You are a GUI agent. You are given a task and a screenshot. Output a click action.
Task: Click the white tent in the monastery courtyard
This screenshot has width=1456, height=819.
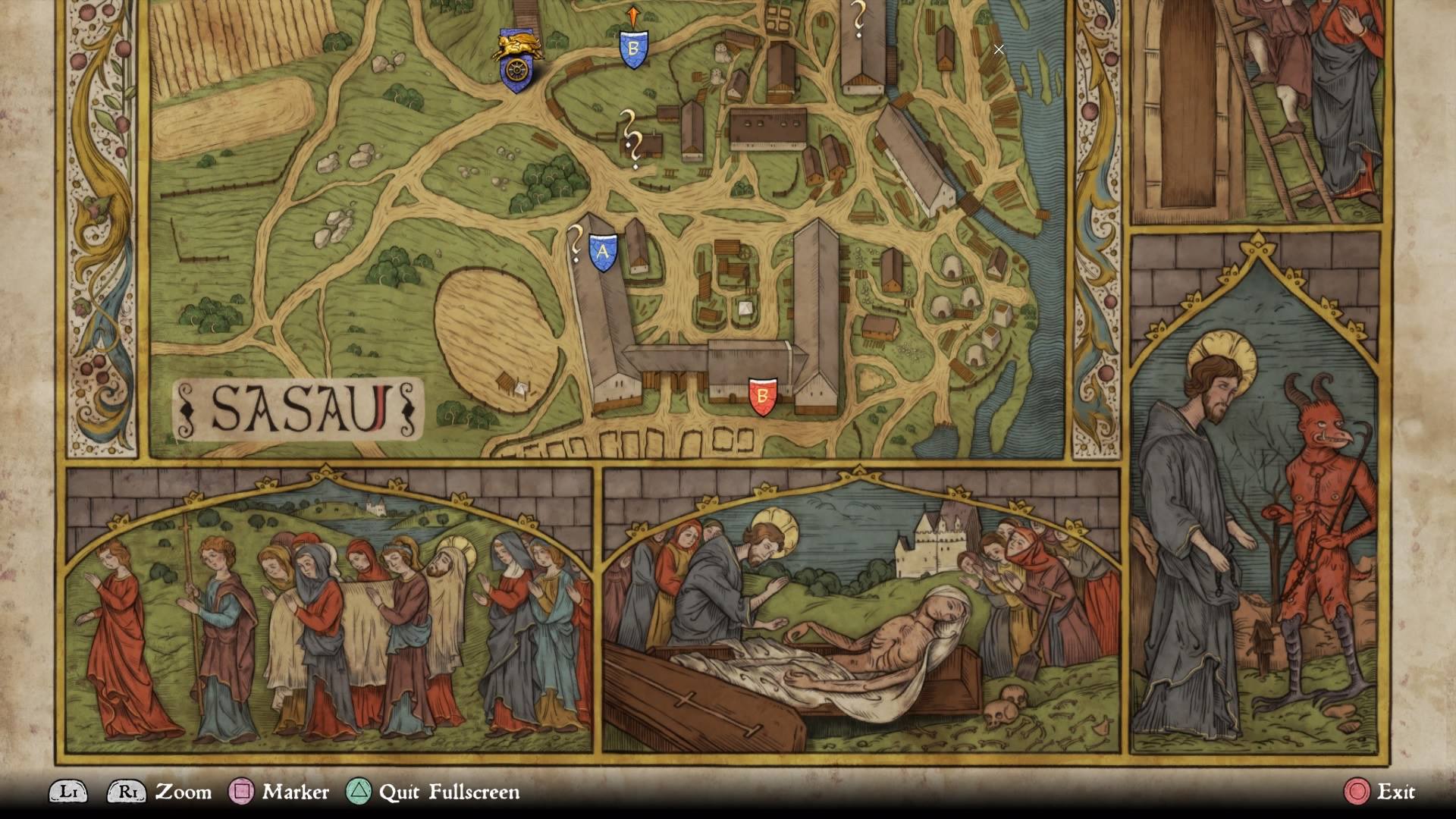pyautogui.click(x=746, y=309)
